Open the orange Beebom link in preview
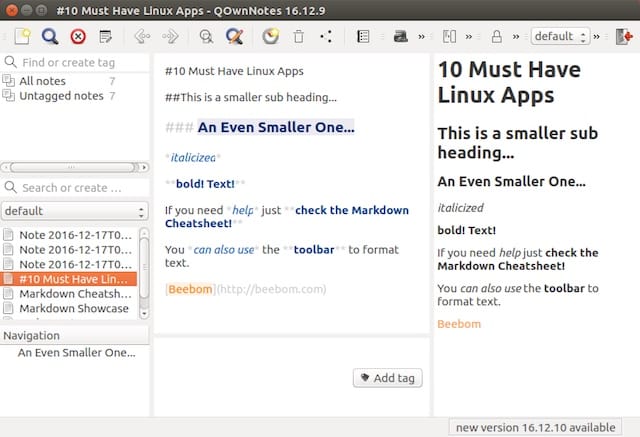The height and width of the screenshot is (437, 640). (459, 324)
